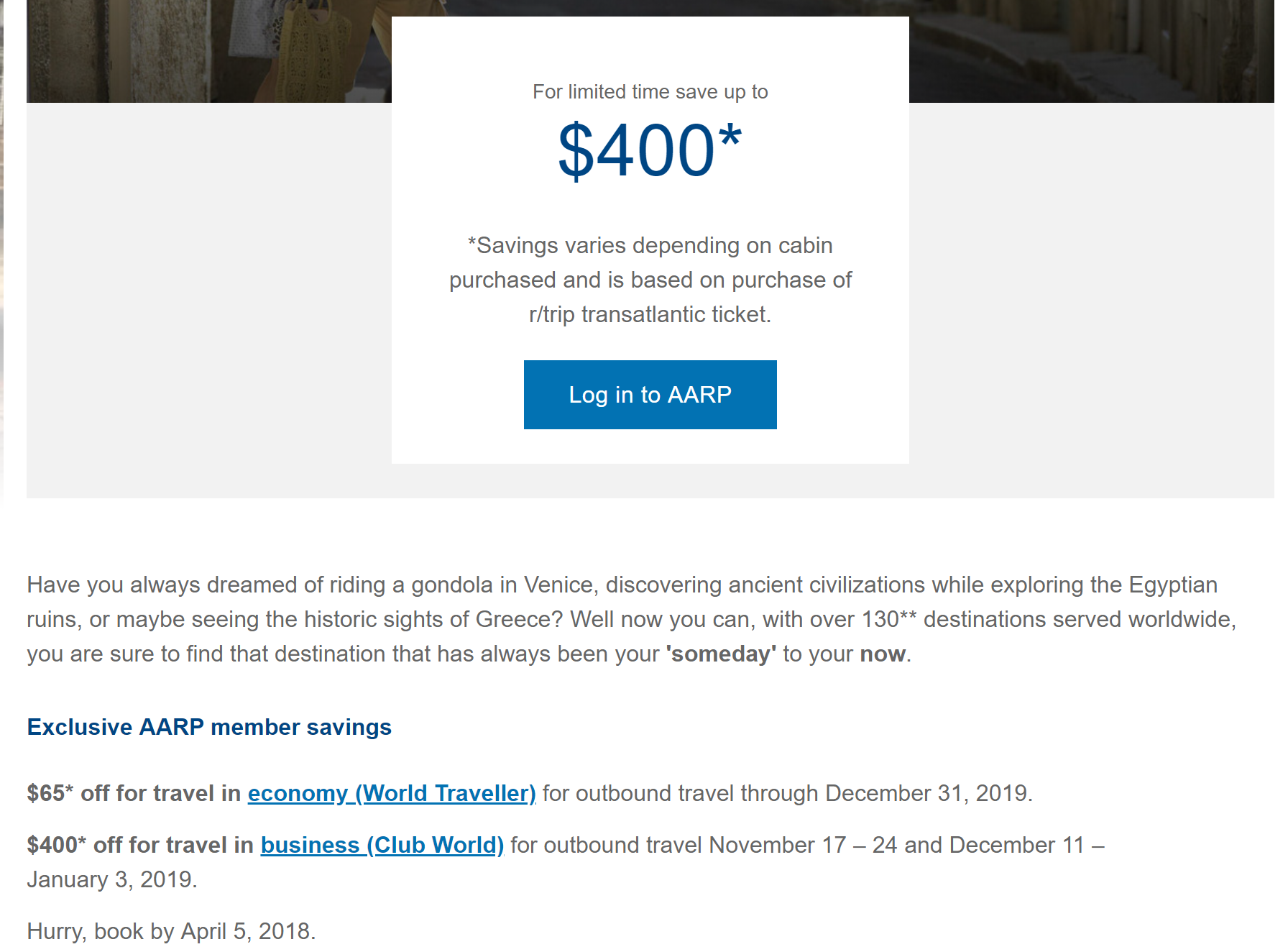Click the 'For limited time save up to' text
1288x952 pixels.
click(x=650, y=92)
